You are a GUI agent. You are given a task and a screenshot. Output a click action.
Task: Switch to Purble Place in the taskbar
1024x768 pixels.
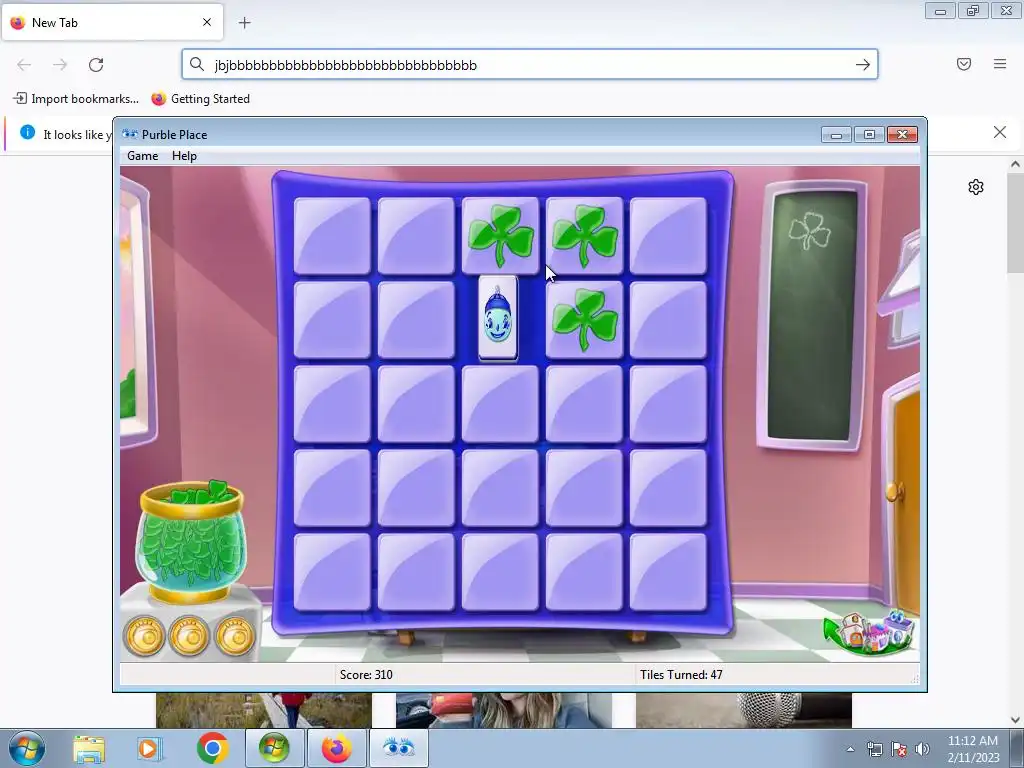(x=399, y=748)
